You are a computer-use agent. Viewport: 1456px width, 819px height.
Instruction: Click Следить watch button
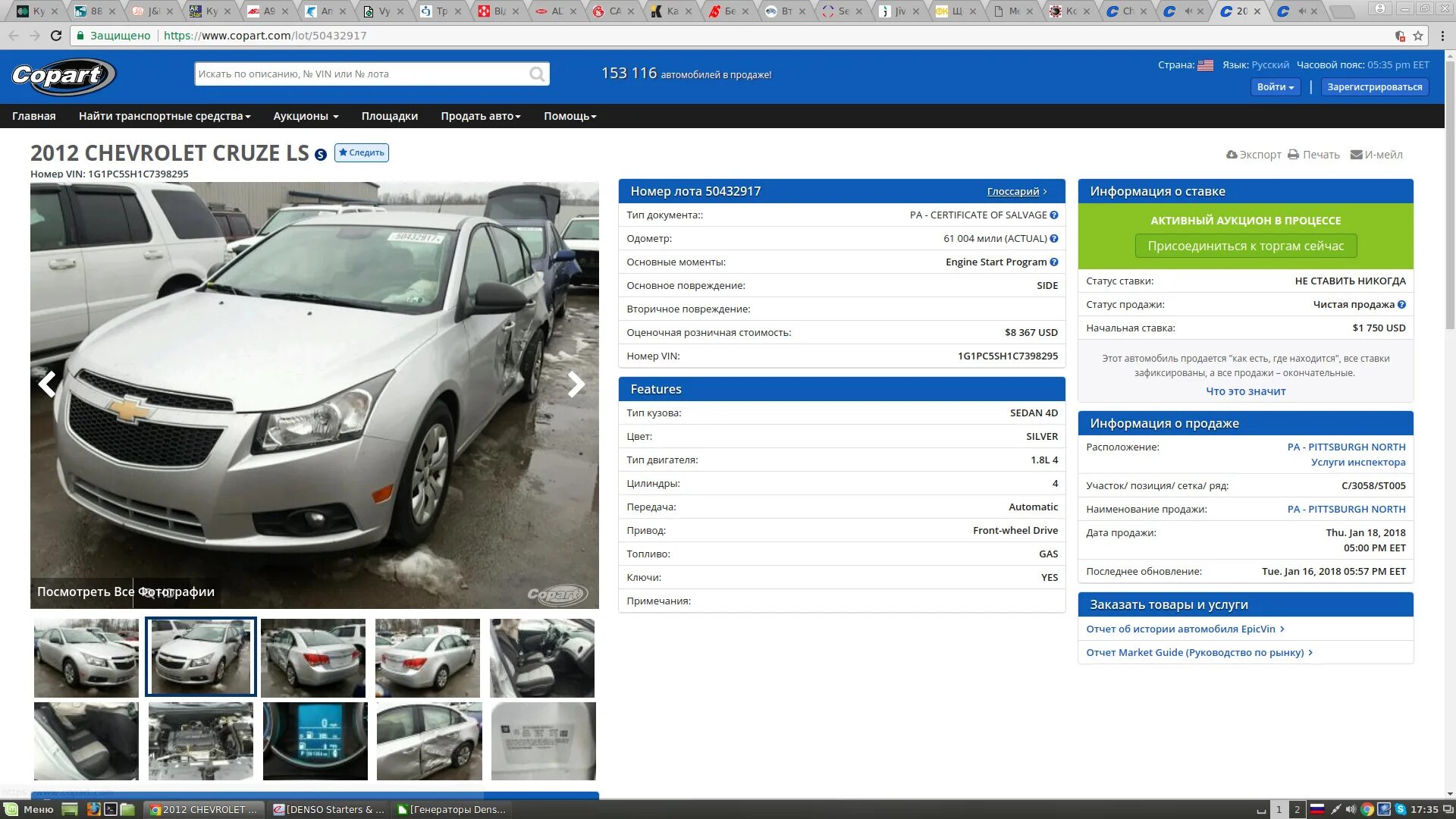[362, 153]
